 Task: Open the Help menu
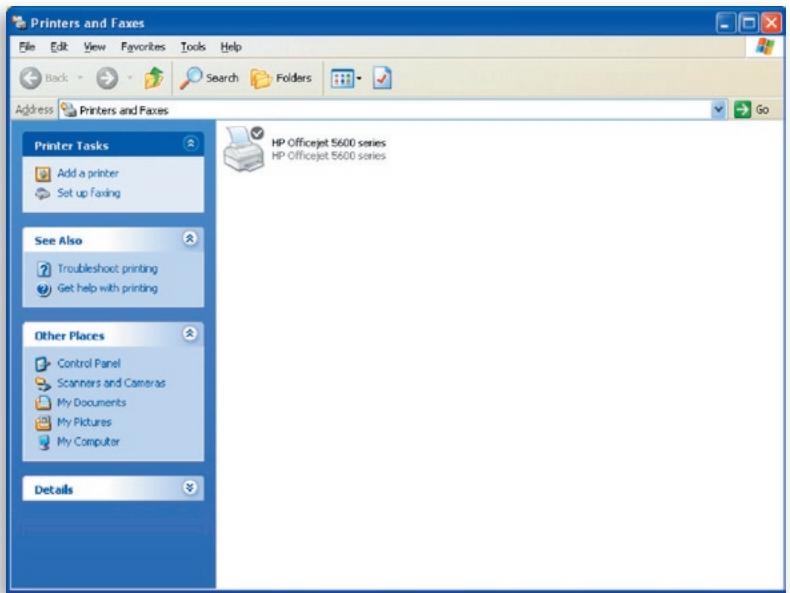pos(231,47)
